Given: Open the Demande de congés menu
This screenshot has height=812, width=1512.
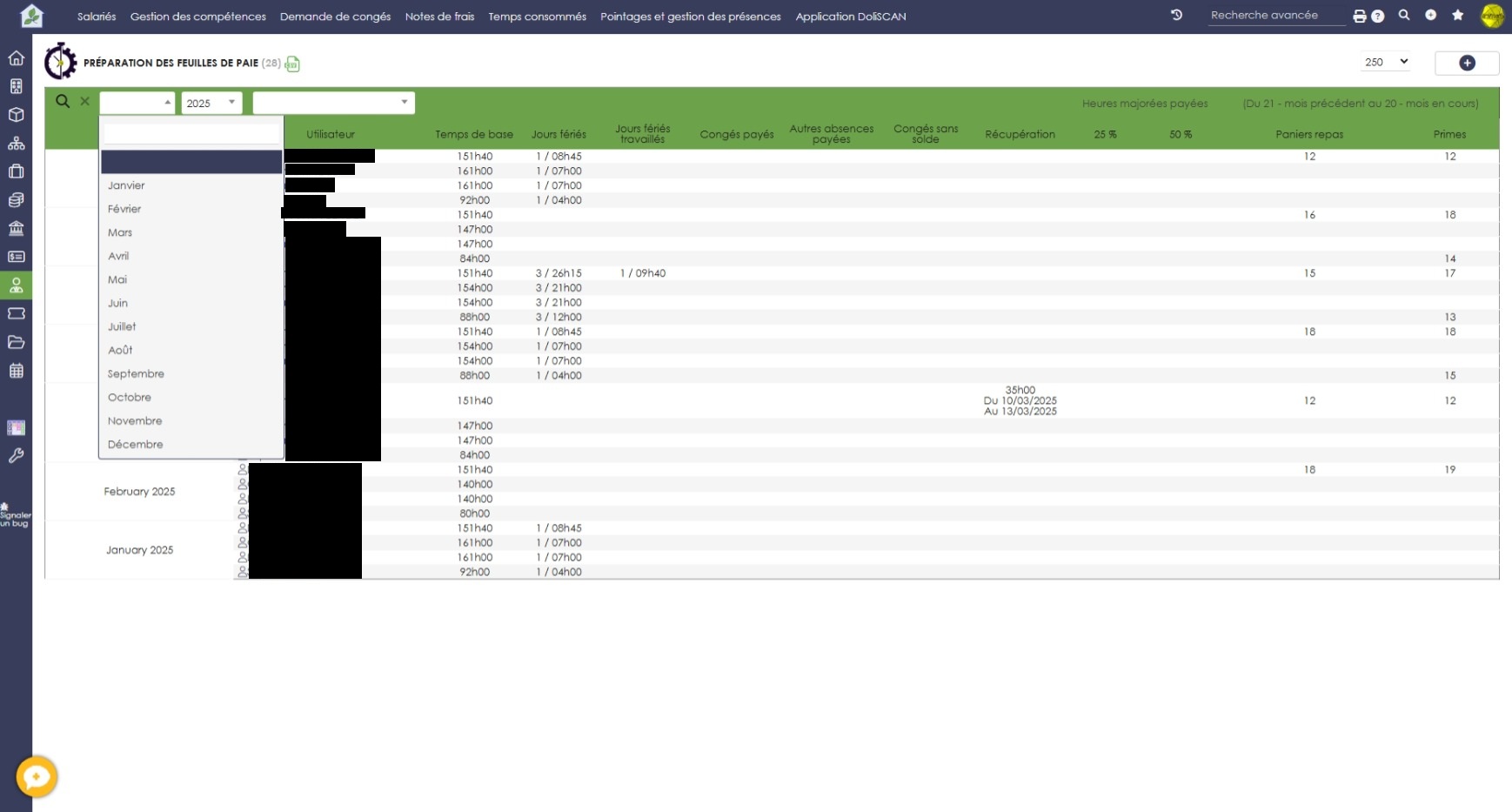Looking at the screenshot, I should (335, 17).
